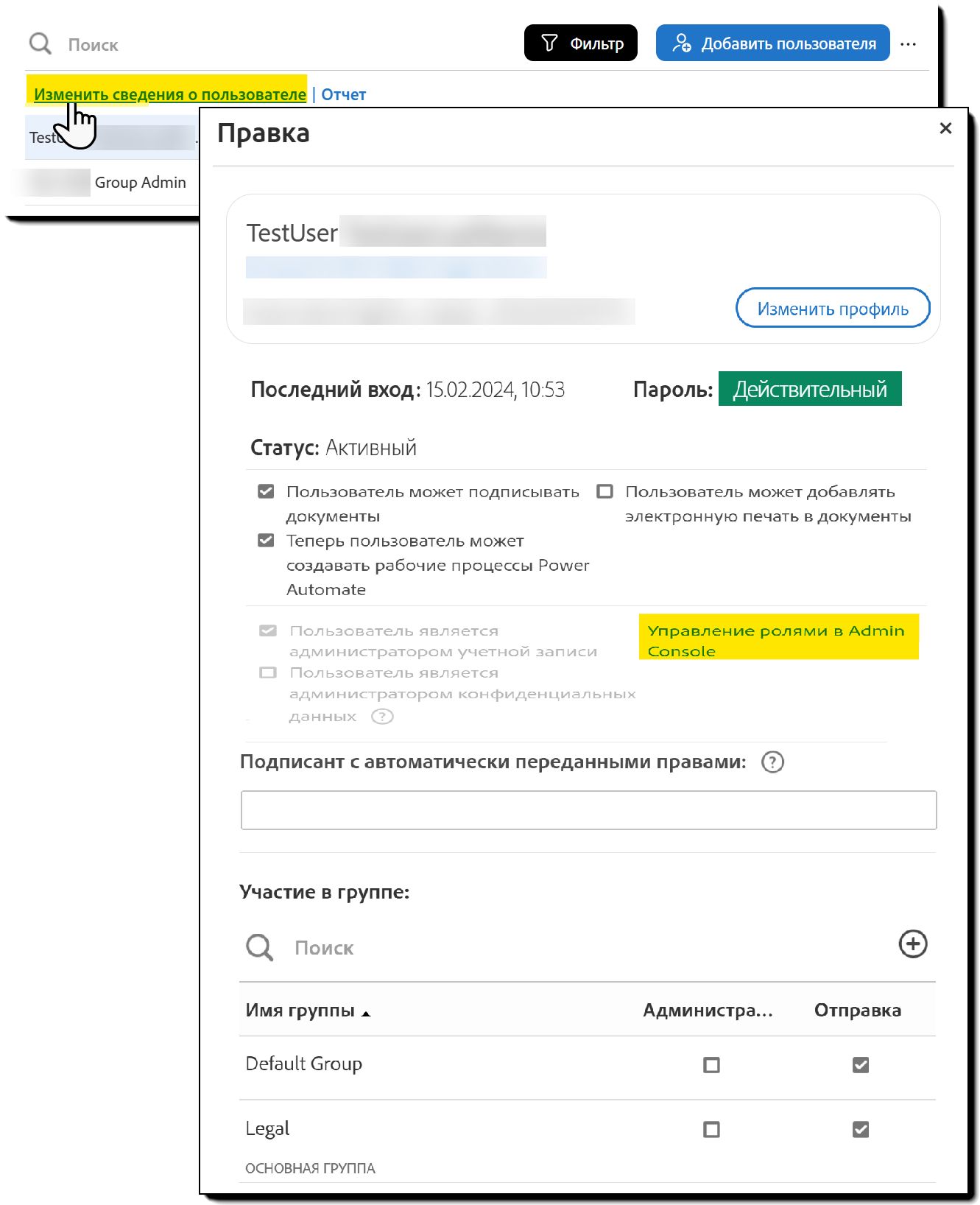Open the Фильтр filter button
Screen dimensions: 980x1205
[x=581, y=43]
